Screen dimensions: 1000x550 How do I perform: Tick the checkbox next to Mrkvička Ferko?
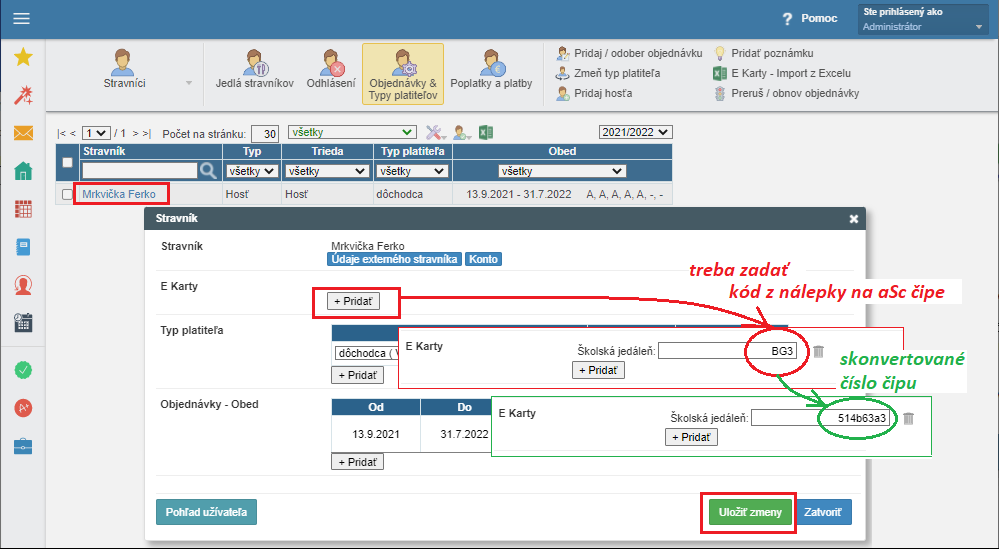(x=67, y=194)
